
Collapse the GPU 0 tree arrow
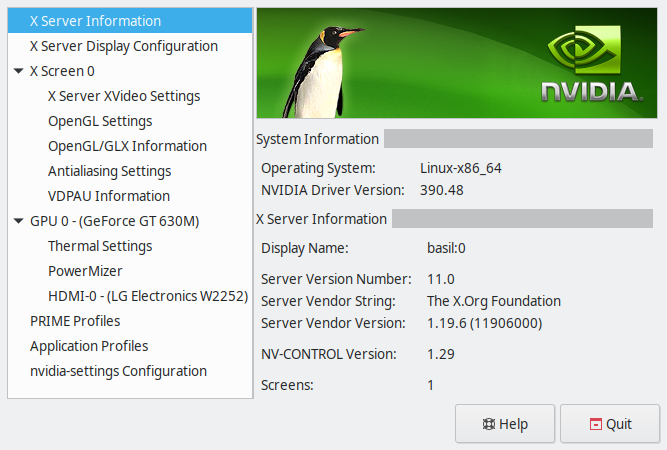[x=19, y=222]
